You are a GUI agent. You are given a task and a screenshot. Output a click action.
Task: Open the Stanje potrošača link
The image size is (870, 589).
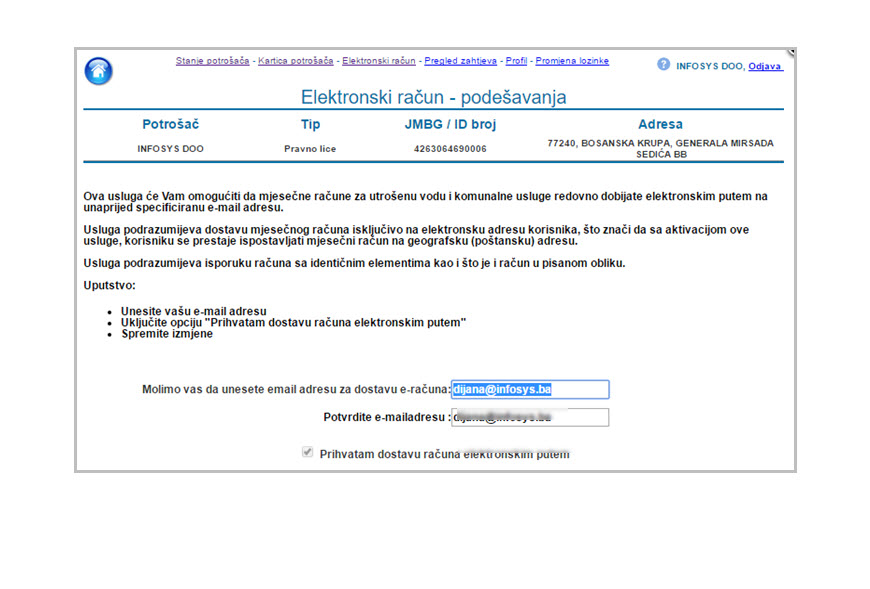213,61
